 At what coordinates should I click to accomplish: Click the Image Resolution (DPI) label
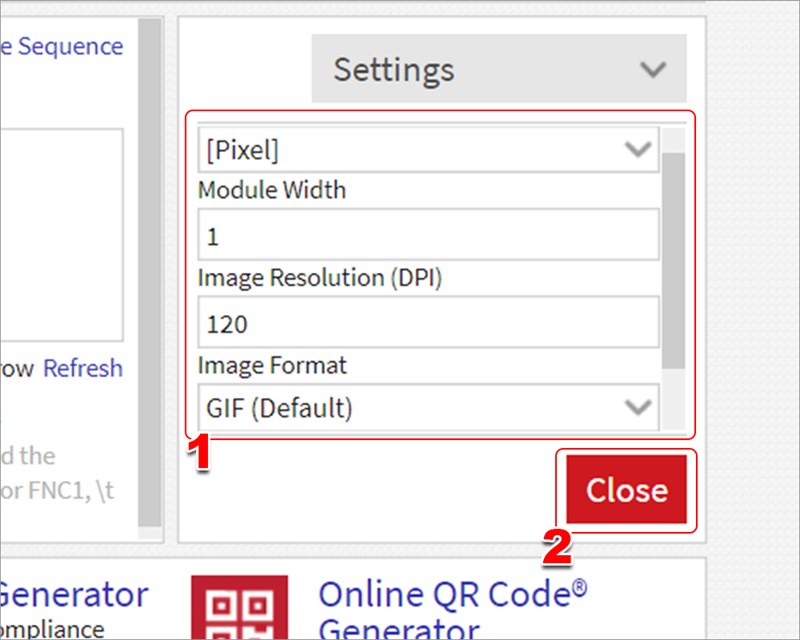320,277
